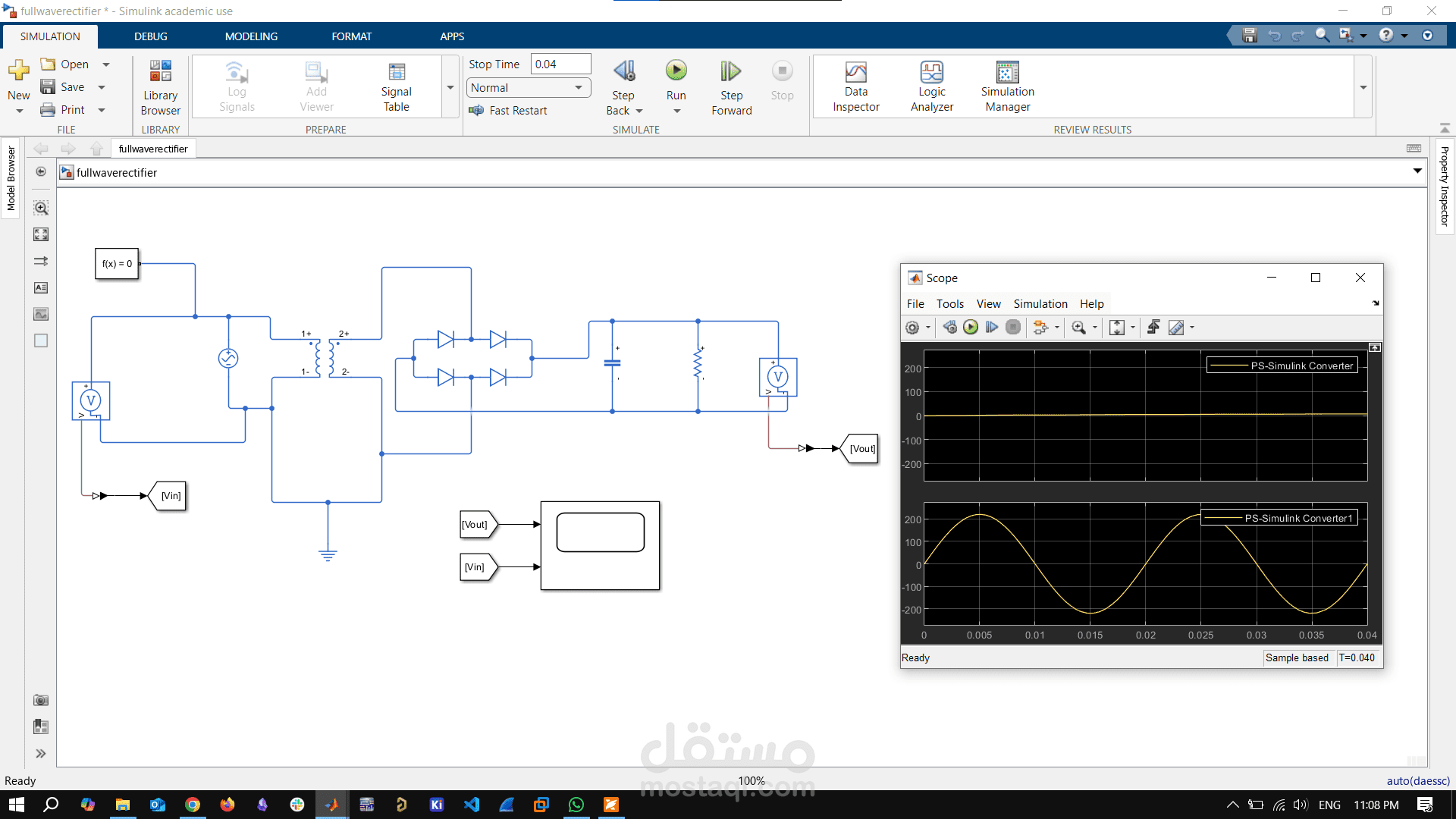Click the Scope configuration gear icon

click(912, 328)
